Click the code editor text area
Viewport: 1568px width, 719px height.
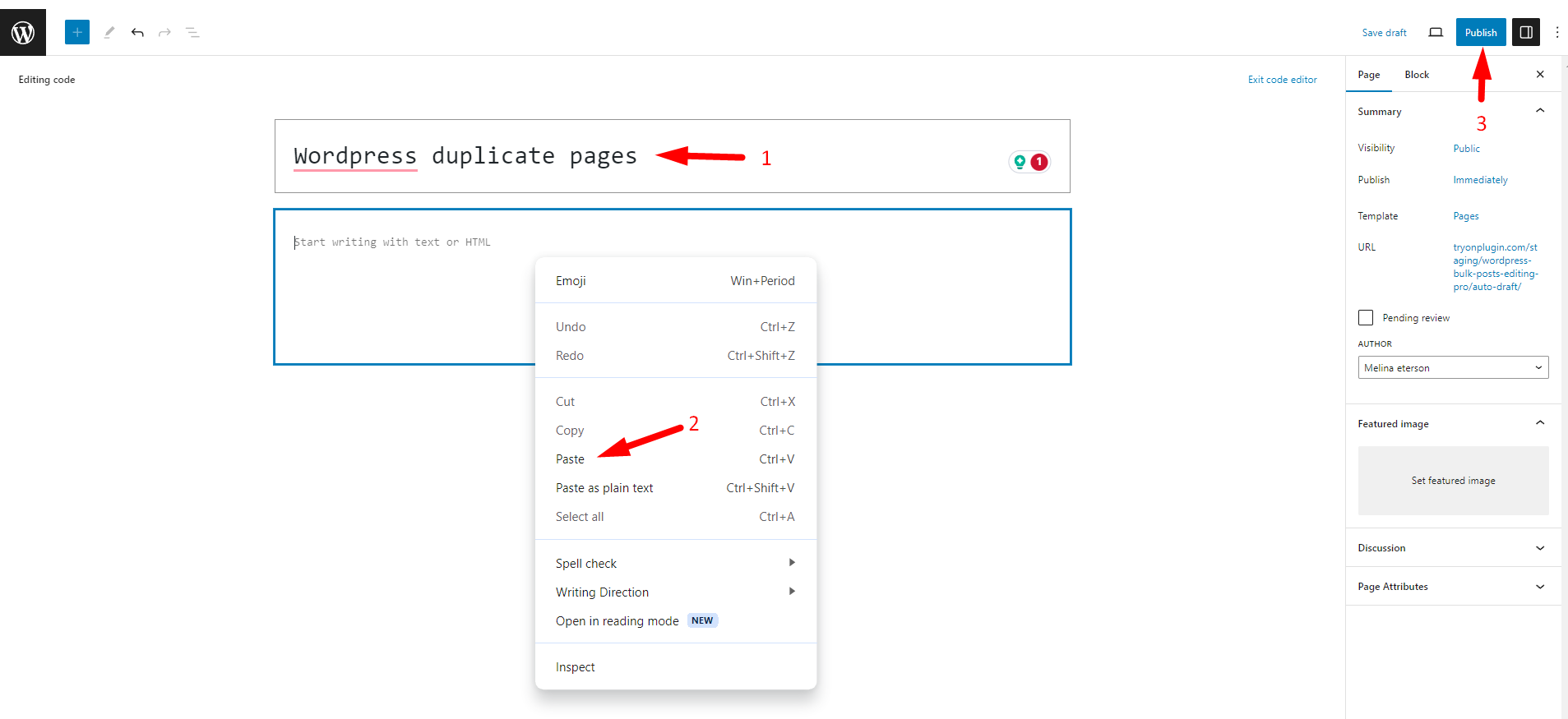point(672,287)
